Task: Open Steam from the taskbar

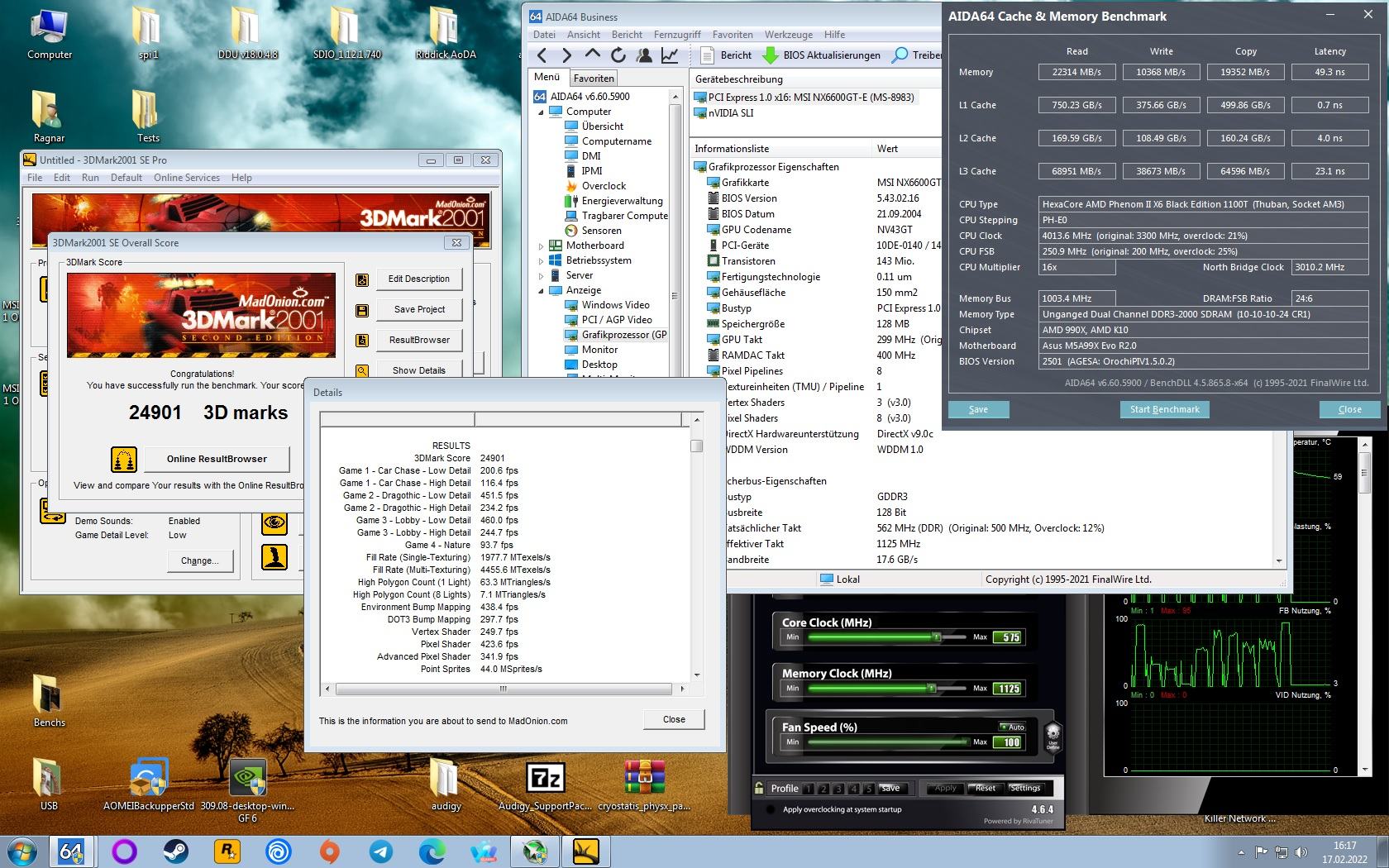Action: click(x=174, y=851)
